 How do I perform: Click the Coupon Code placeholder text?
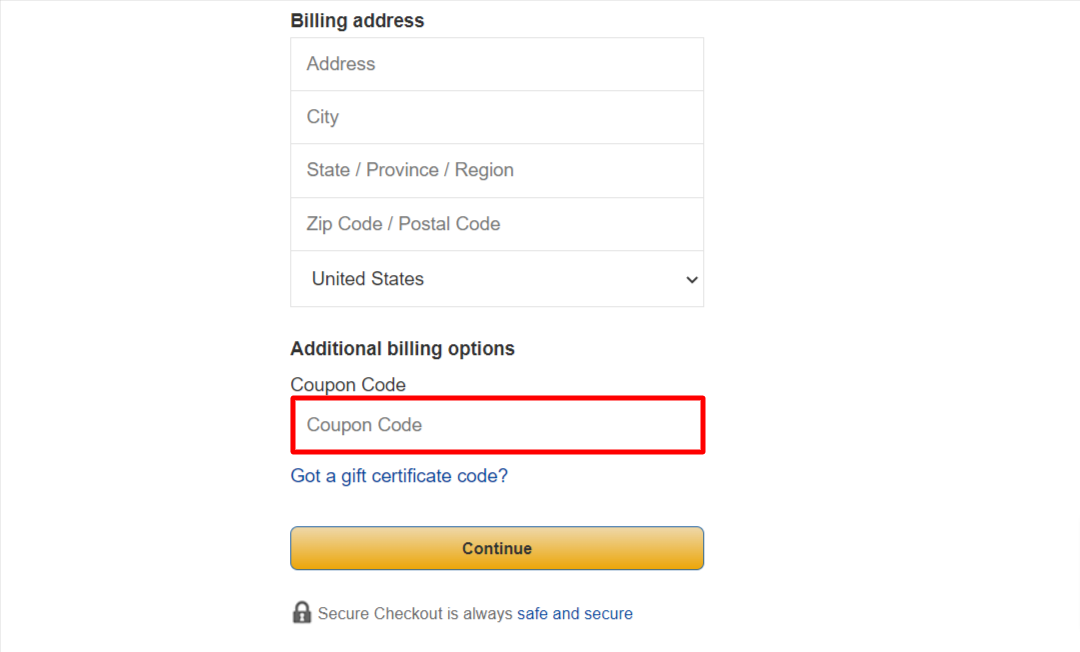[x=364, y=425]
